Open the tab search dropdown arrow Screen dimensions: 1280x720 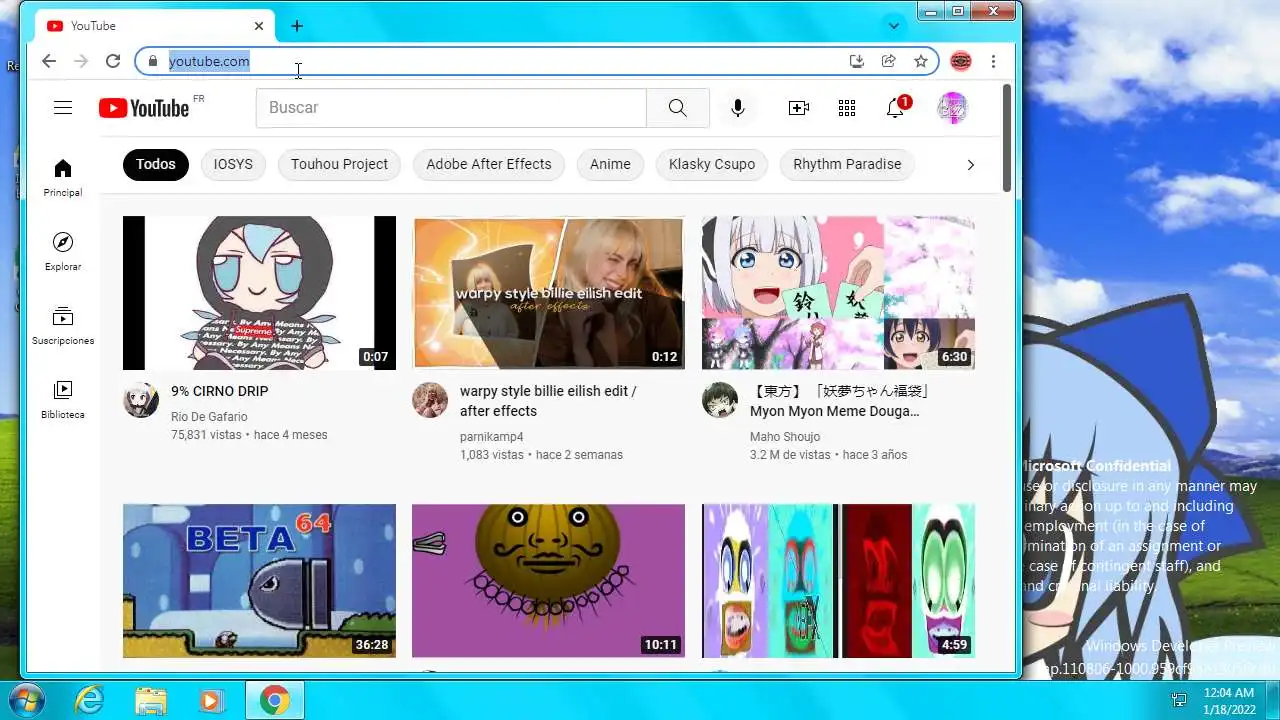point(894,25)
